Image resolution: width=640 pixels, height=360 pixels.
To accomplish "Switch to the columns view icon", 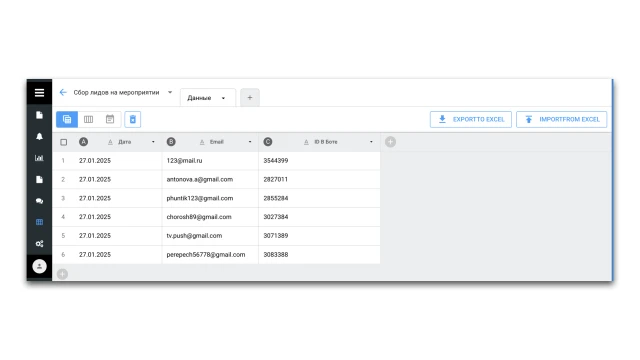I will click(88, 119).
